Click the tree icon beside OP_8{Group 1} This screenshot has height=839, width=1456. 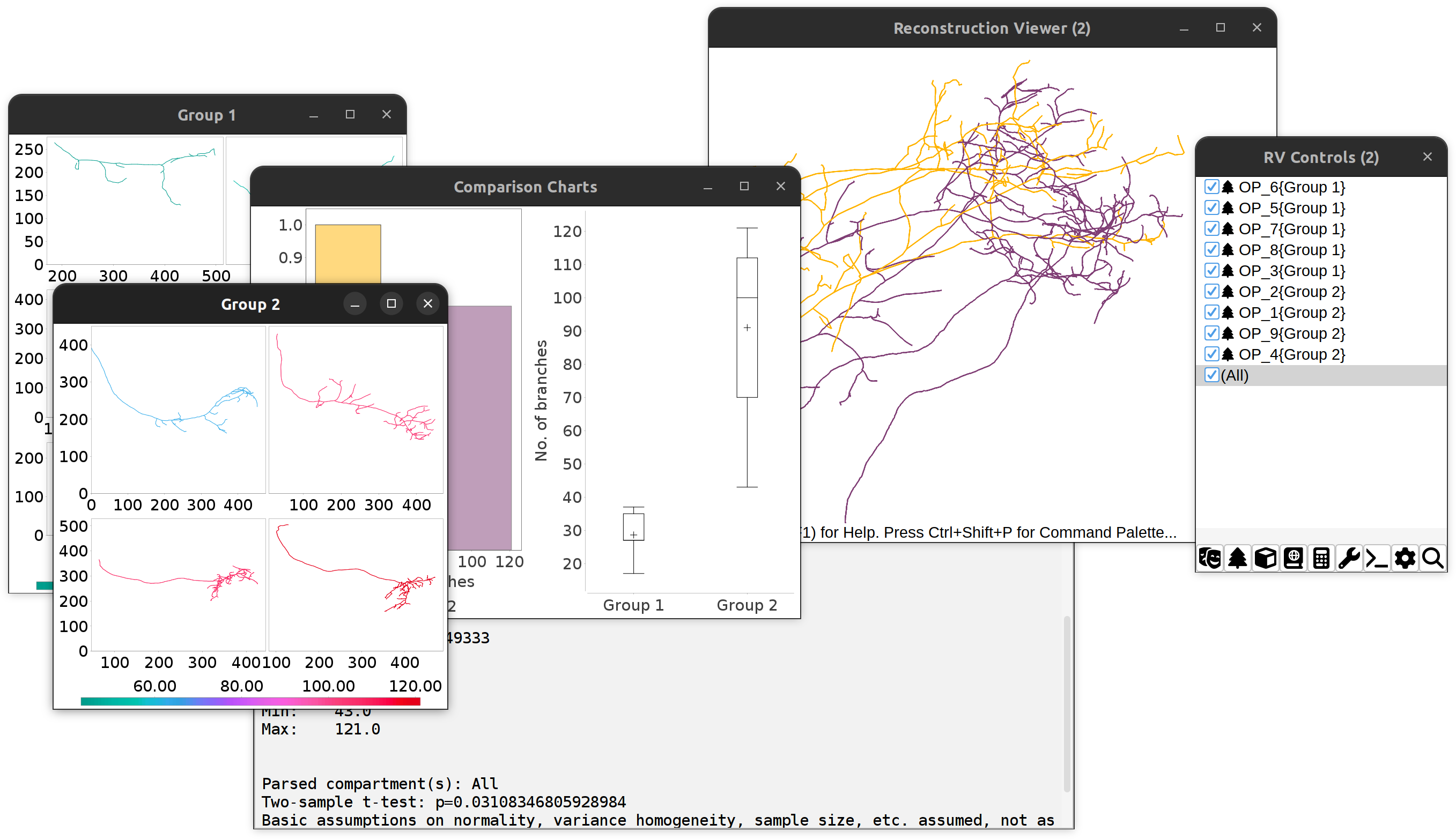[1228, 250]
